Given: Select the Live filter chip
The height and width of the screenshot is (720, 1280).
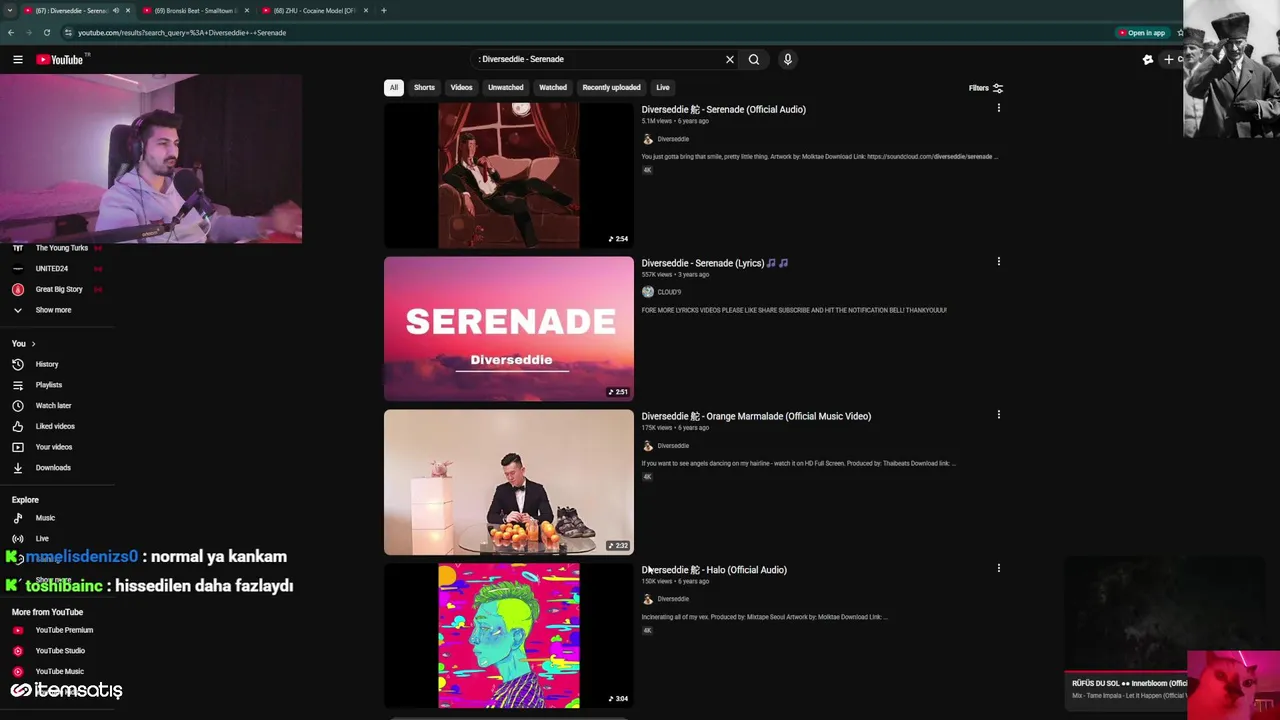Looking at the screenshot, I should (x=663, y=88).
